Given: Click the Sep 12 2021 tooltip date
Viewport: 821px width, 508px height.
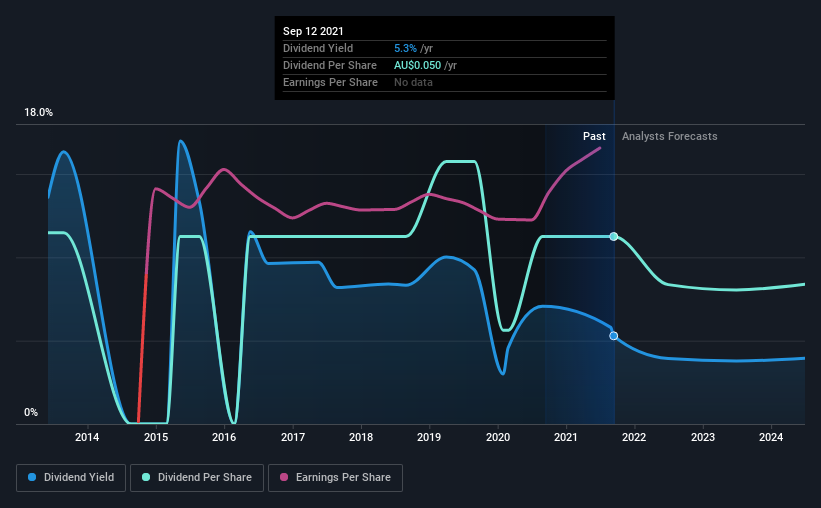Looking at the screenshot, I should pyautogui.click(x=313, y=31).
